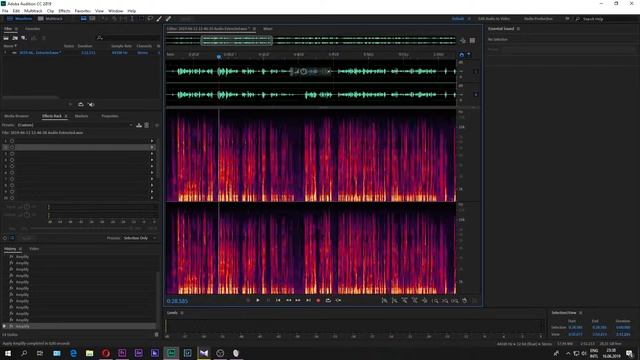
Task: Click the overview navigator highlighted range
Action: click(x=236, y=40)
